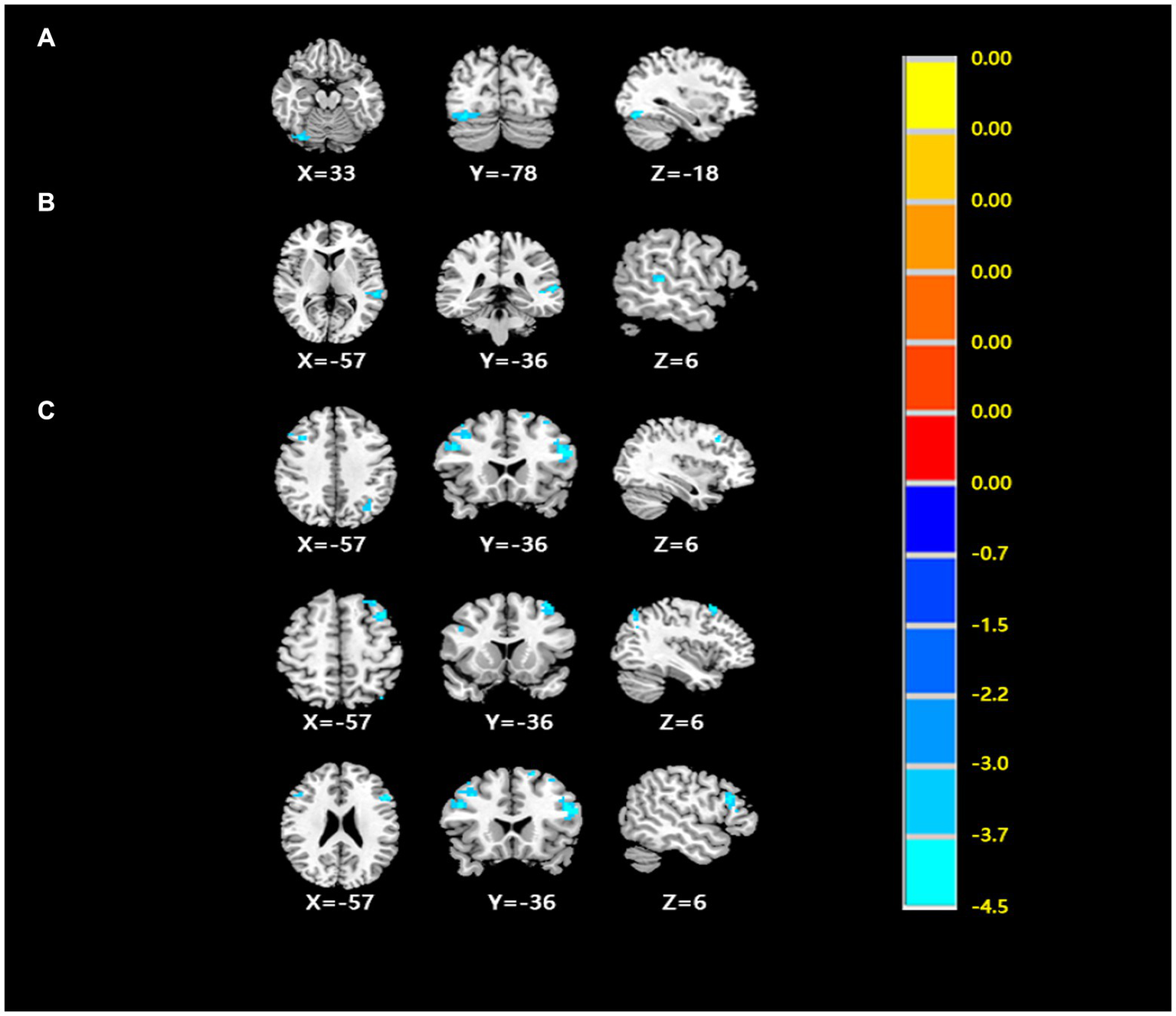The height and width of the screenshot is (1016, 1176).
Task: Click the dark blue segment of the colorbar
Action: tap(930, 519)
